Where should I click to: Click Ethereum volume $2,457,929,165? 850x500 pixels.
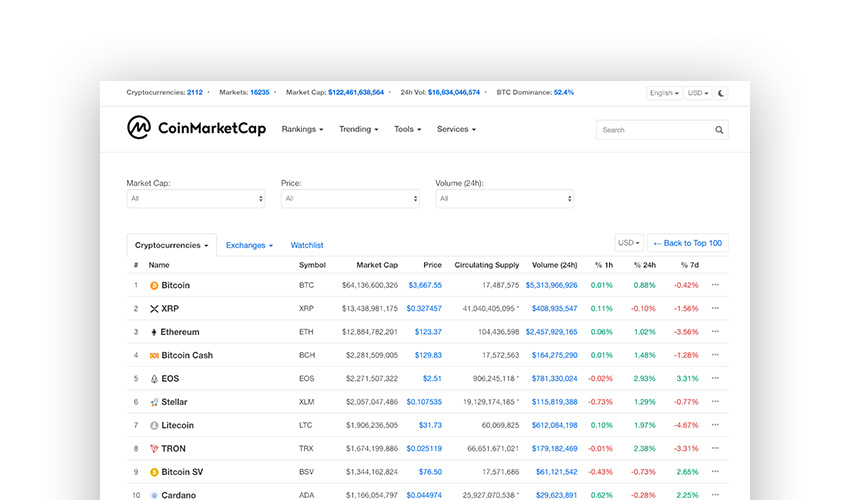(x=551, y=331)
